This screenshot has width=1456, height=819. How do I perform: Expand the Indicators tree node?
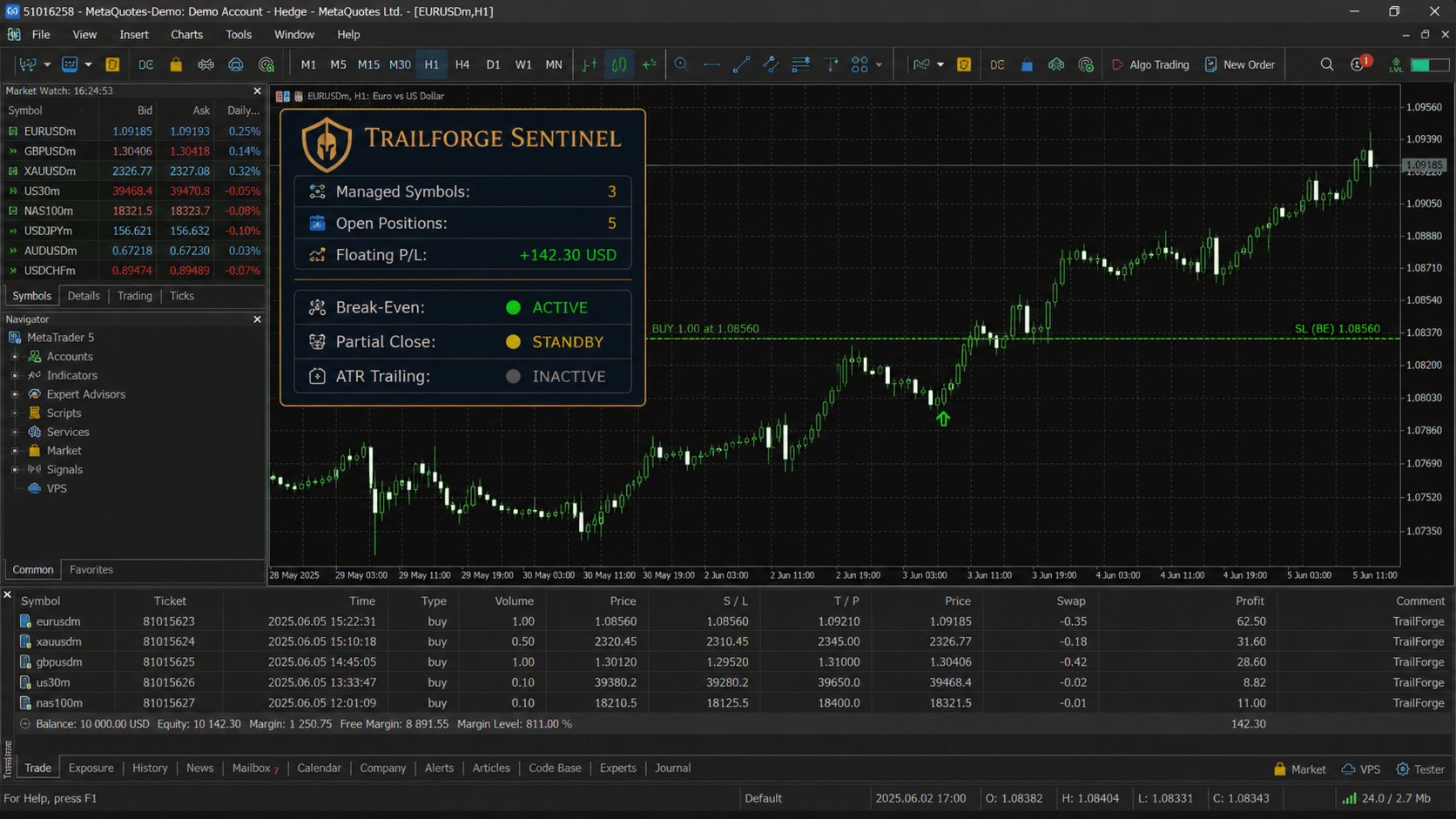[15, 376]
